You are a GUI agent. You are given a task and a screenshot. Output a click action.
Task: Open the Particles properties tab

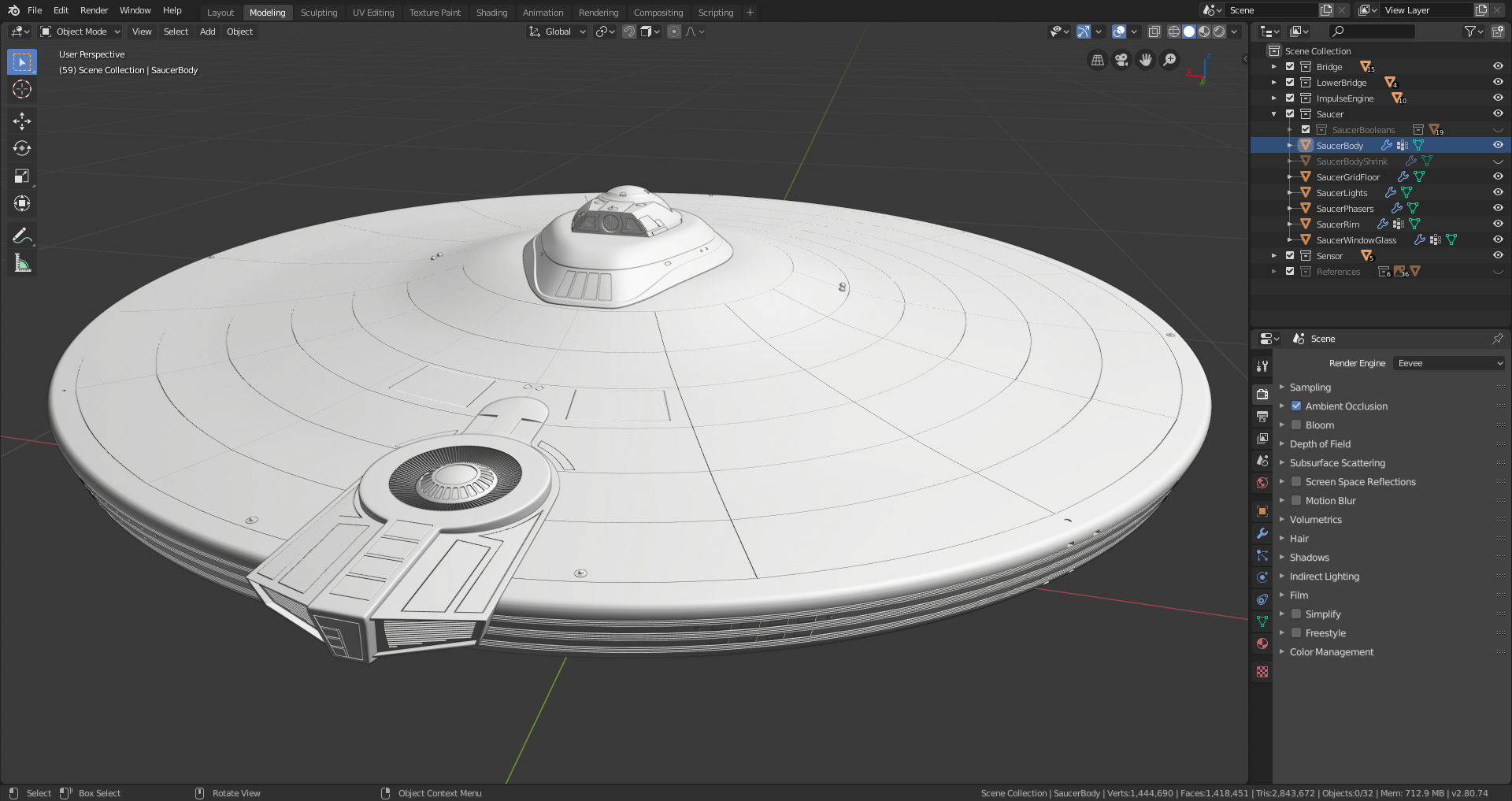point(1262,555)
